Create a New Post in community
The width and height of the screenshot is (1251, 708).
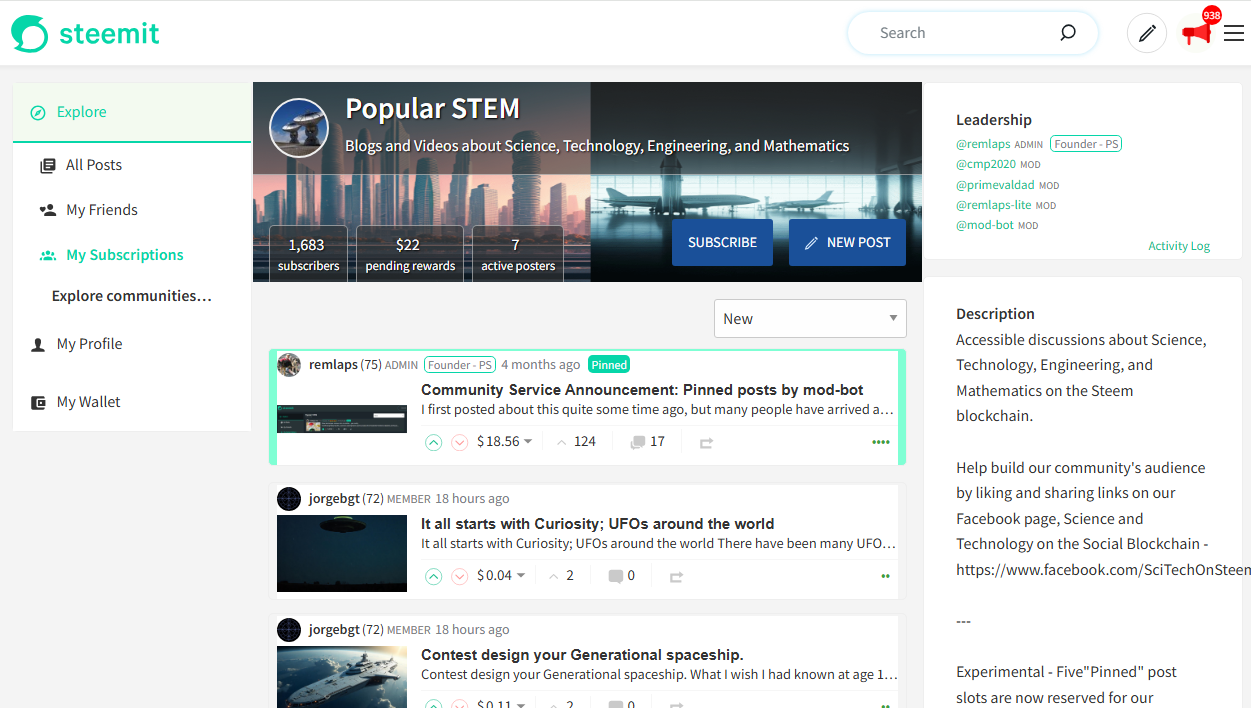coord(847,243)
